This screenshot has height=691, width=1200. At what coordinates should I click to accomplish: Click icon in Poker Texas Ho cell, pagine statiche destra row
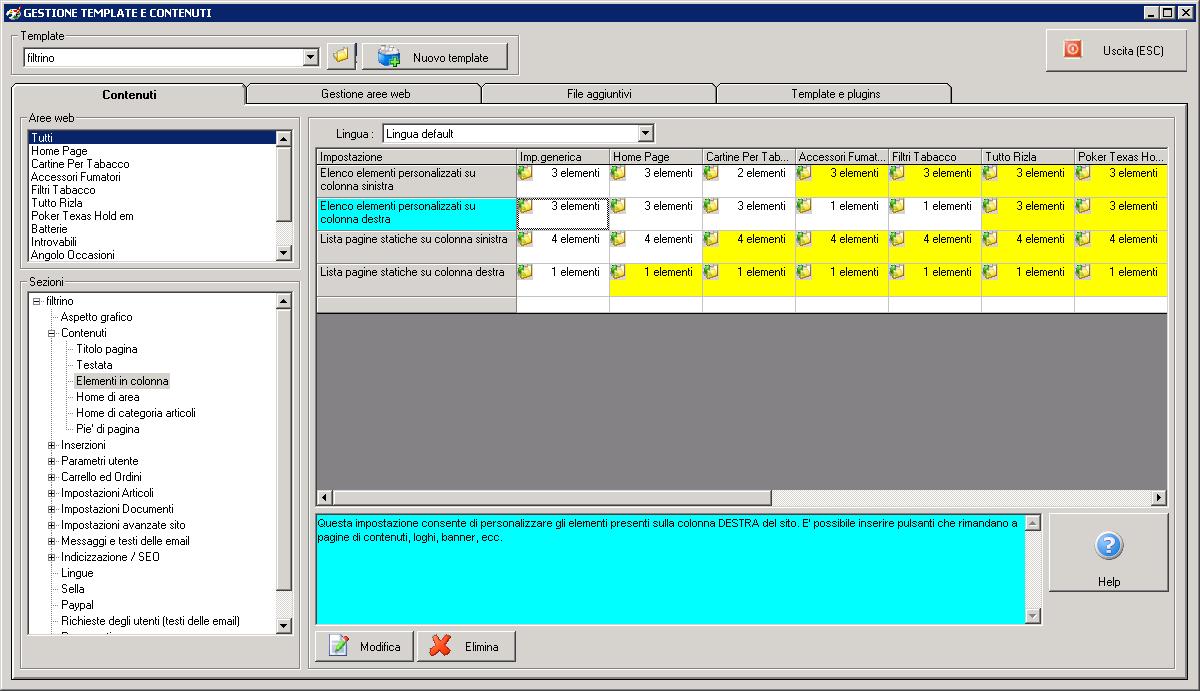tap(1083, 272)
